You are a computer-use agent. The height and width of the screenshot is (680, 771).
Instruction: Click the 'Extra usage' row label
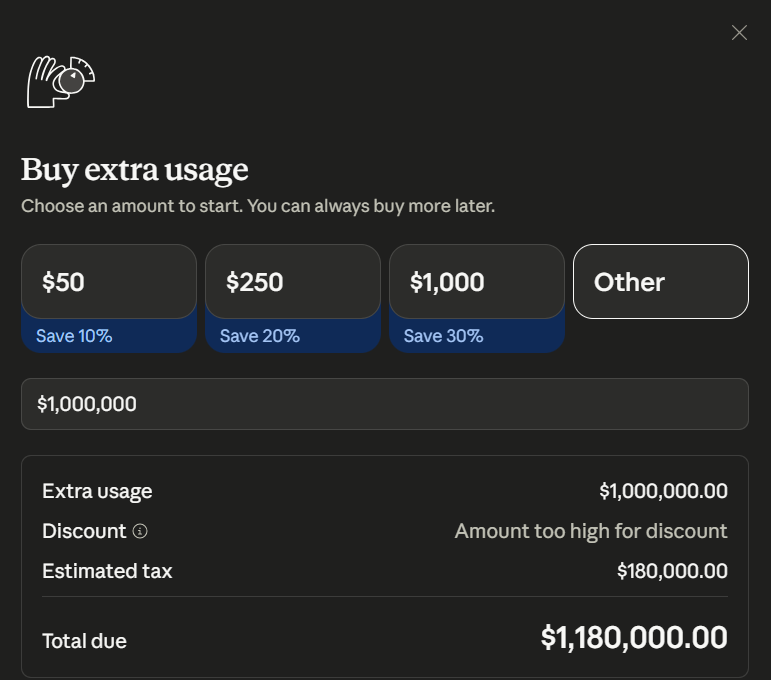[x=97, y=491]
